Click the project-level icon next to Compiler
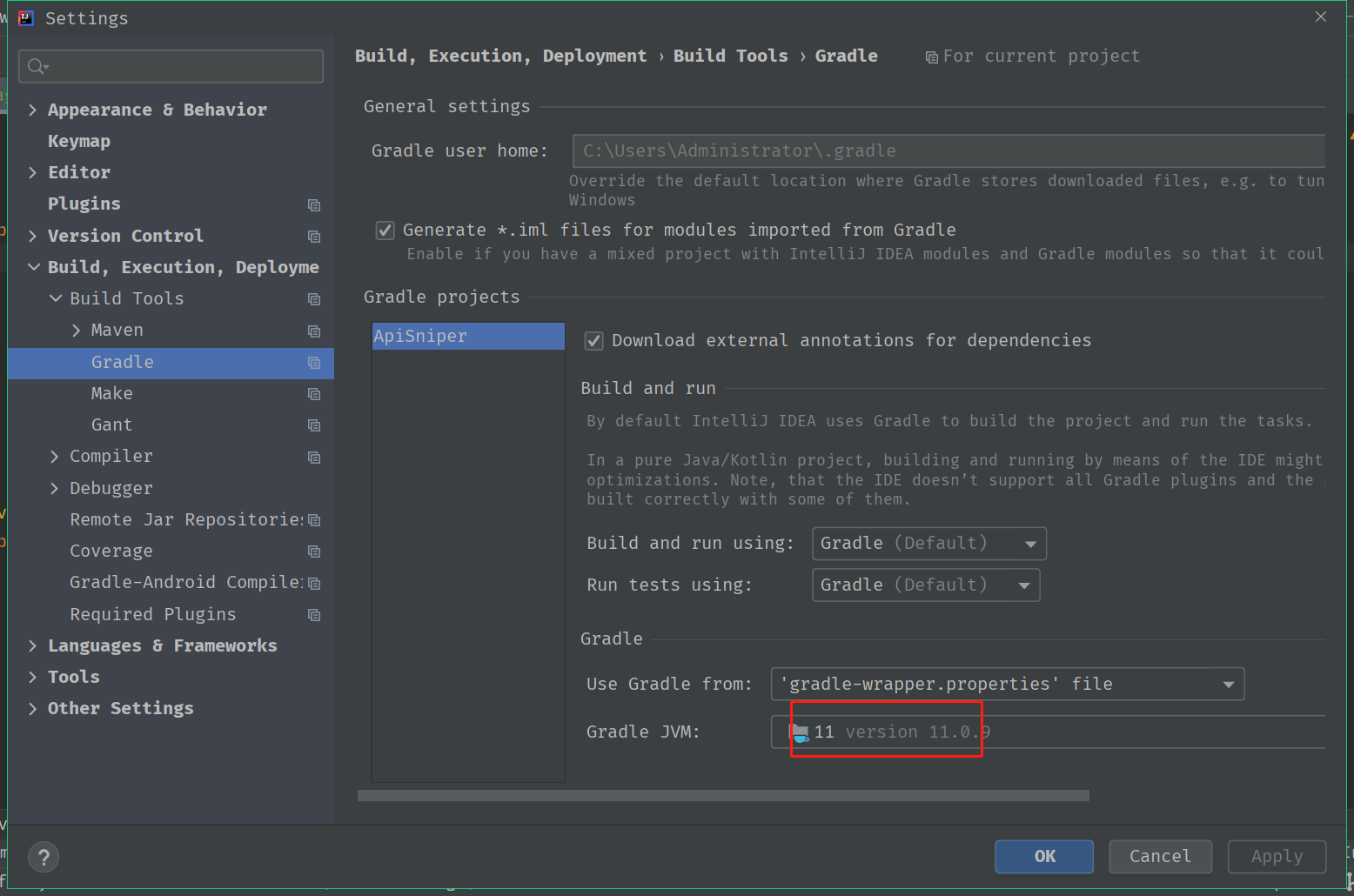Screen dimensions: 1354x896 click(314, 458)
